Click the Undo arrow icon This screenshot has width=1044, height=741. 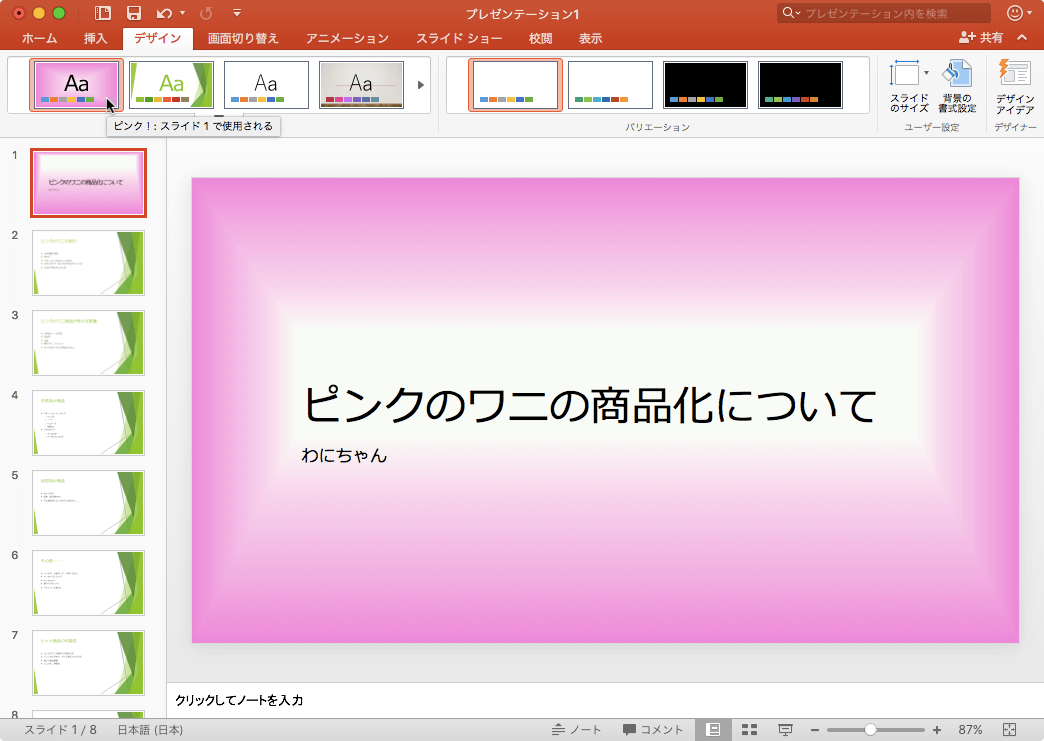pyautogui.click(x=164, y=13)
